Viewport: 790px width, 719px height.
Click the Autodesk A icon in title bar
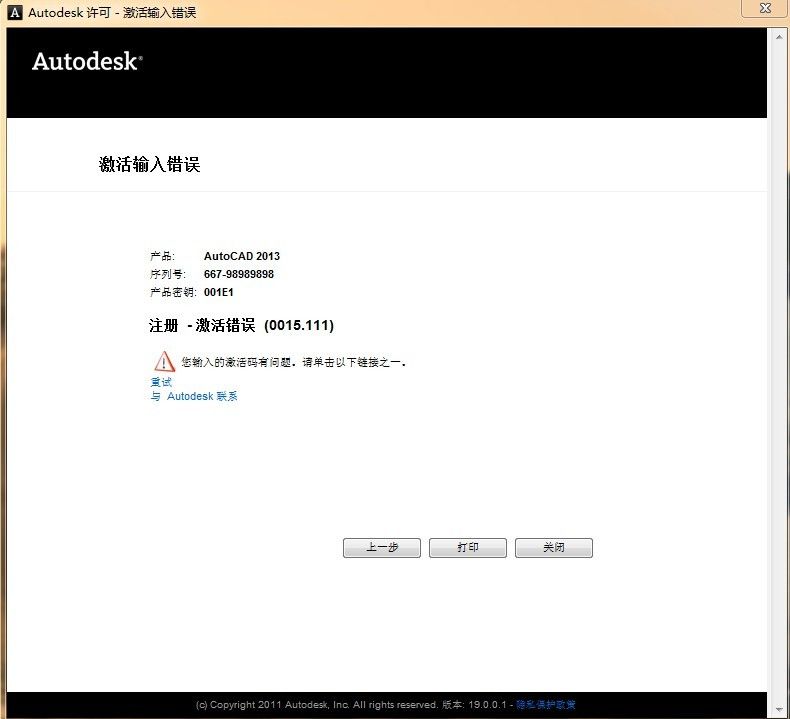click(15, 12)
